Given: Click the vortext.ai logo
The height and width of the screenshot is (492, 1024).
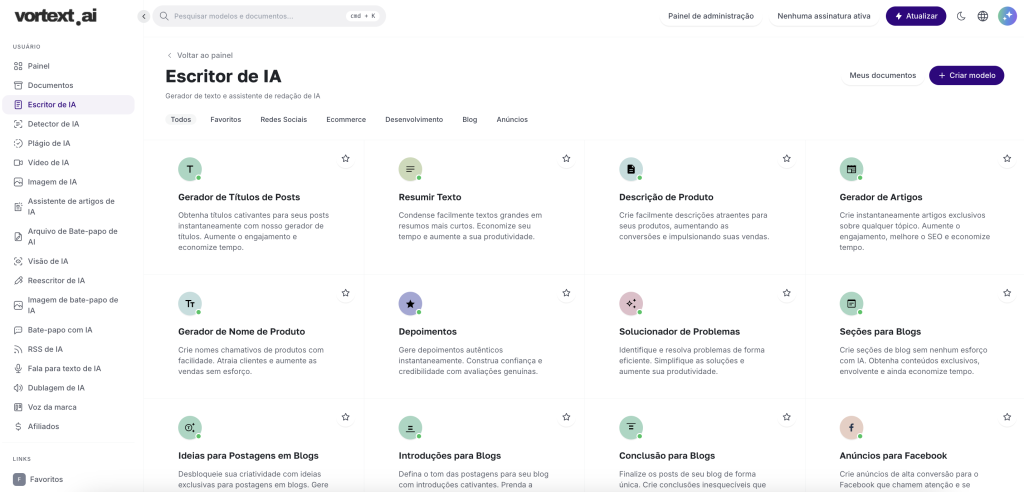Looking at the screenshot, I should 56,17.
